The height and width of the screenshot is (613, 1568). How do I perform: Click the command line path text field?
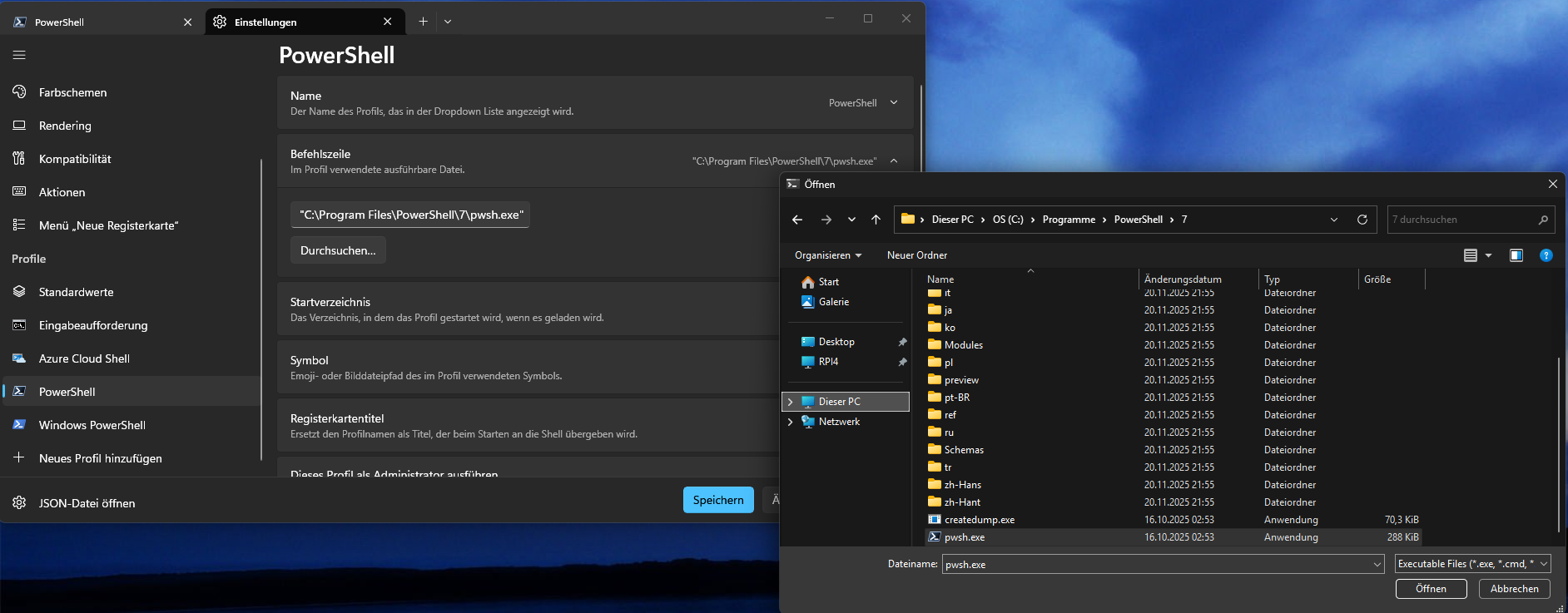pyautogui.click(x=410, y=215)
